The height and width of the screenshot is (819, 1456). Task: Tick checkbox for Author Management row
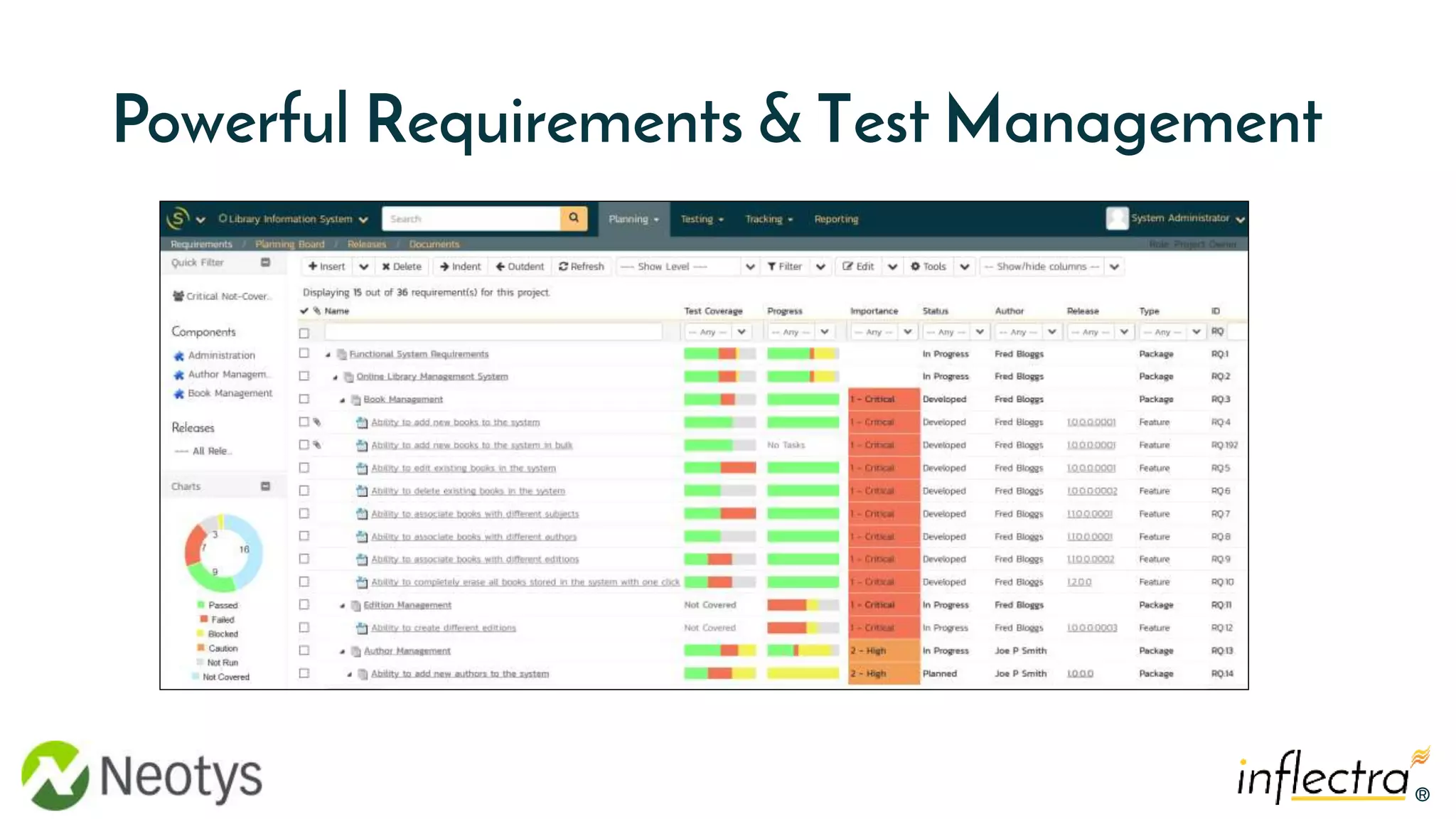304,651
